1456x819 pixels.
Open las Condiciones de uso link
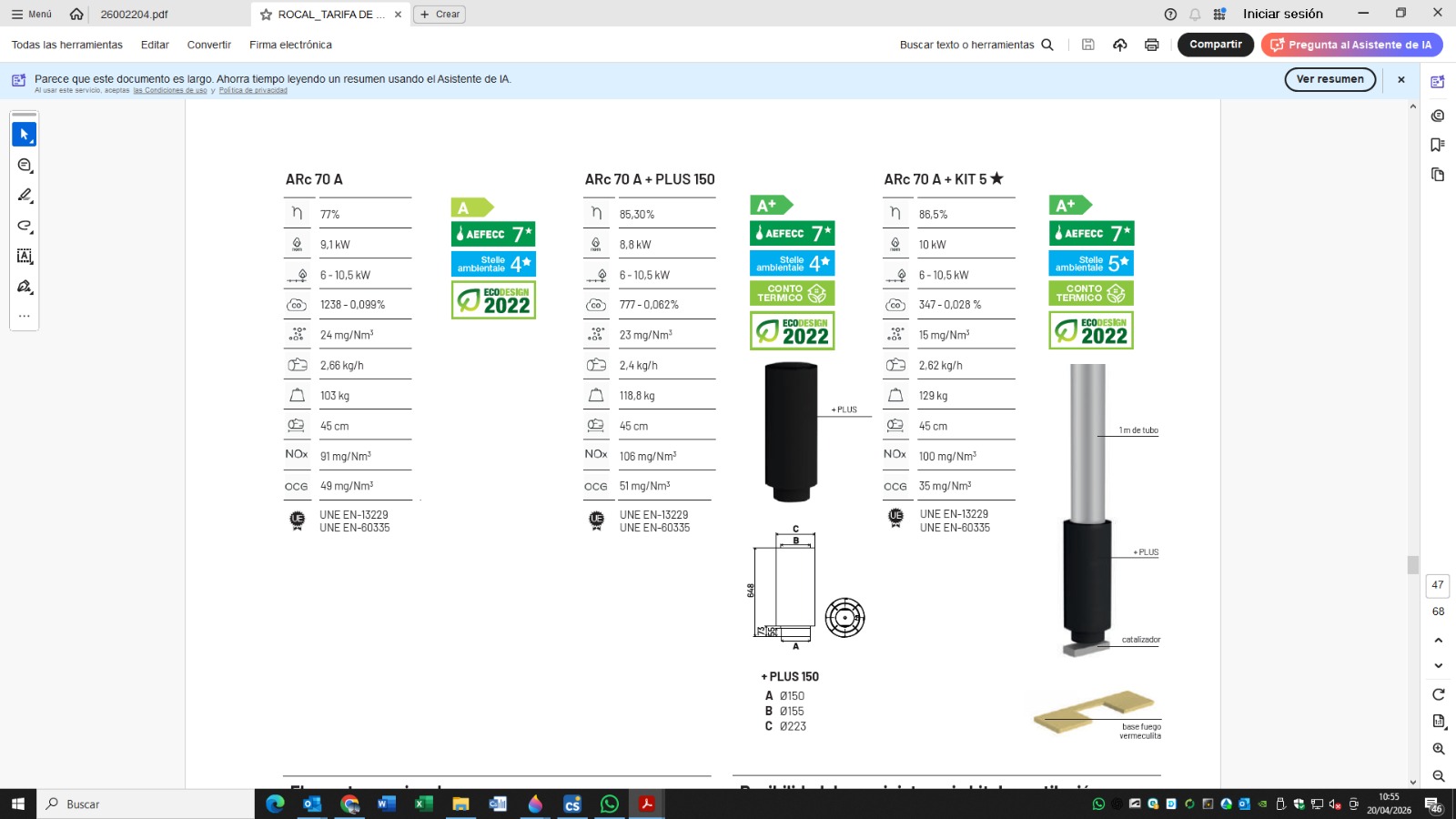point(170,91)
